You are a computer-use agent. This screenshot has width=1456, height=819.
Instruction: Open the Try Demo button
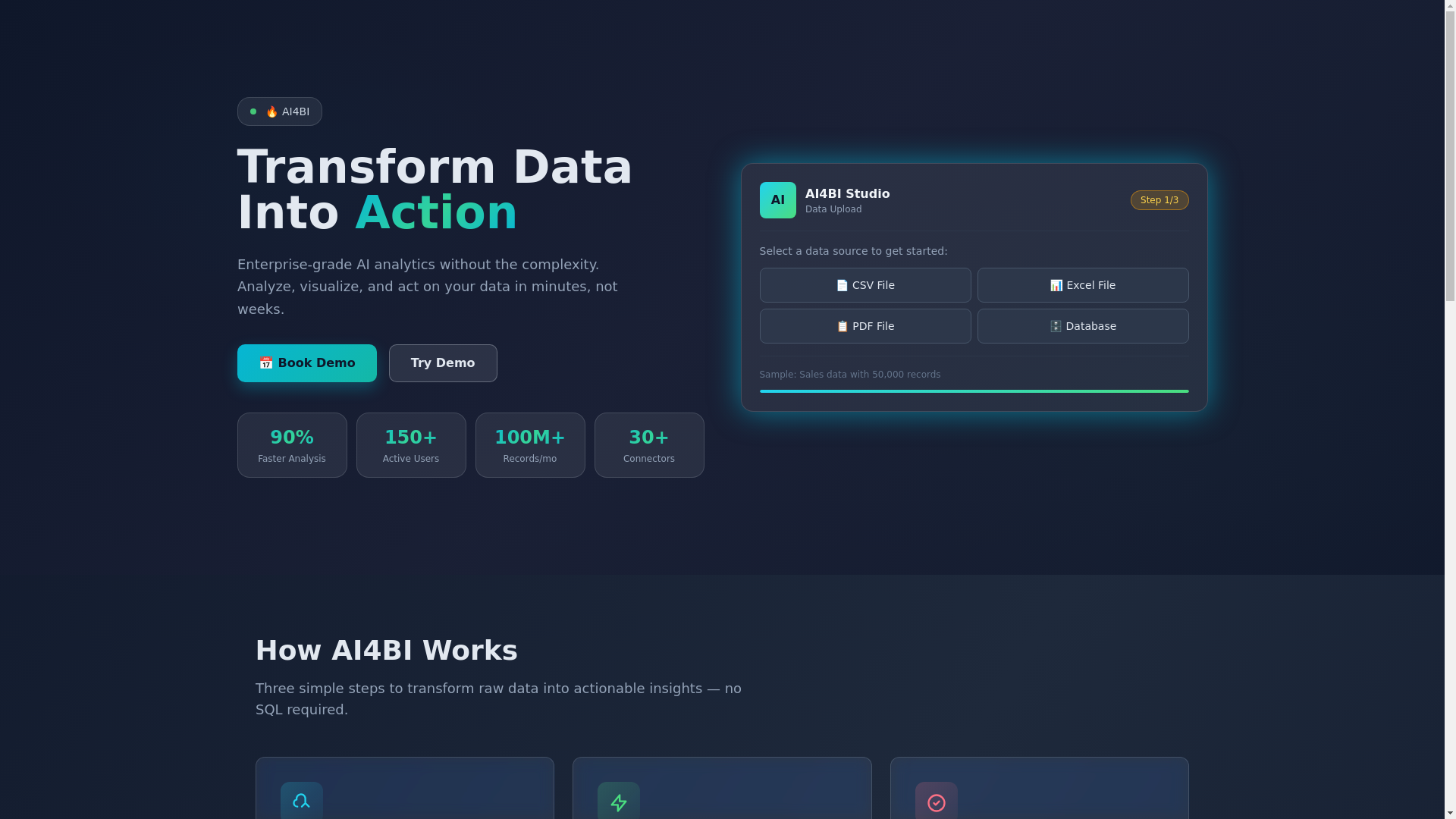pos(442,363)
